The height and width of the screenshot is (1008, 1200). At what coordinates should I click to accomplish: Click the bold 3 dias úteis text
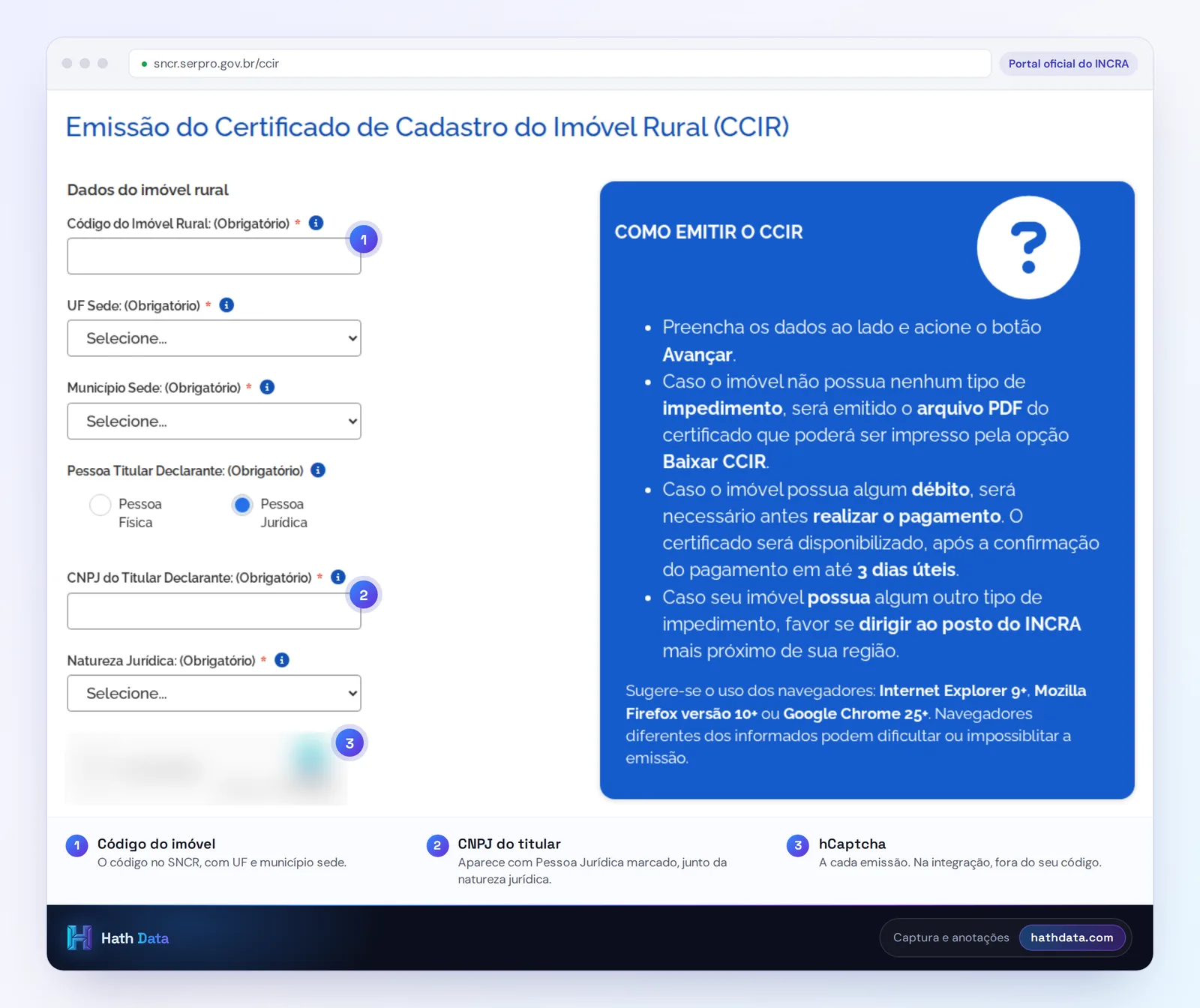pos(907,570)
